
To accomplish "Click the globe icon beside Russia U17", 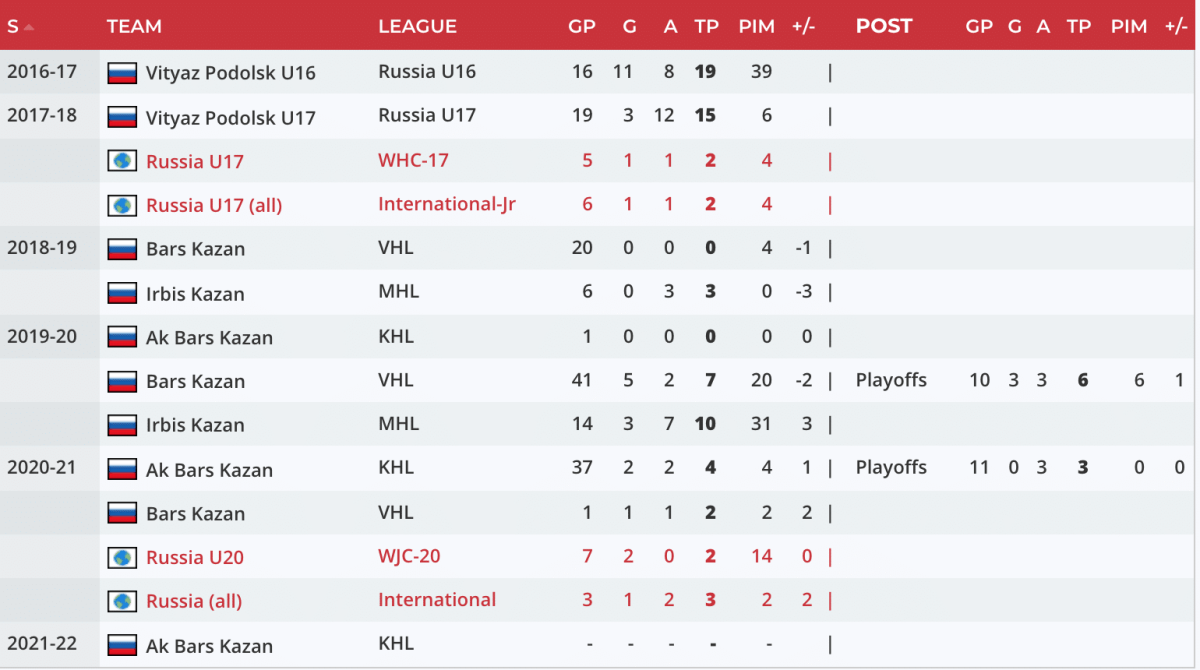I will tap(122, 161).
